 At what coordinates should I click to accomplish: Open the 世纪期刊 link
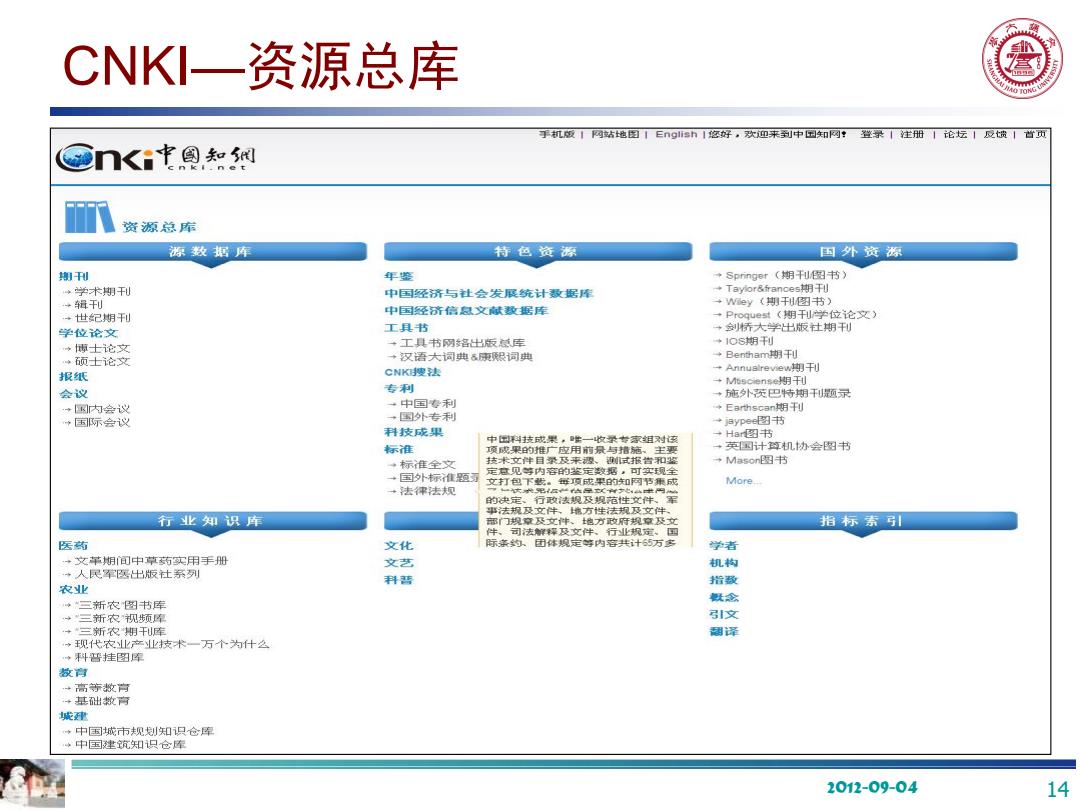103,318
